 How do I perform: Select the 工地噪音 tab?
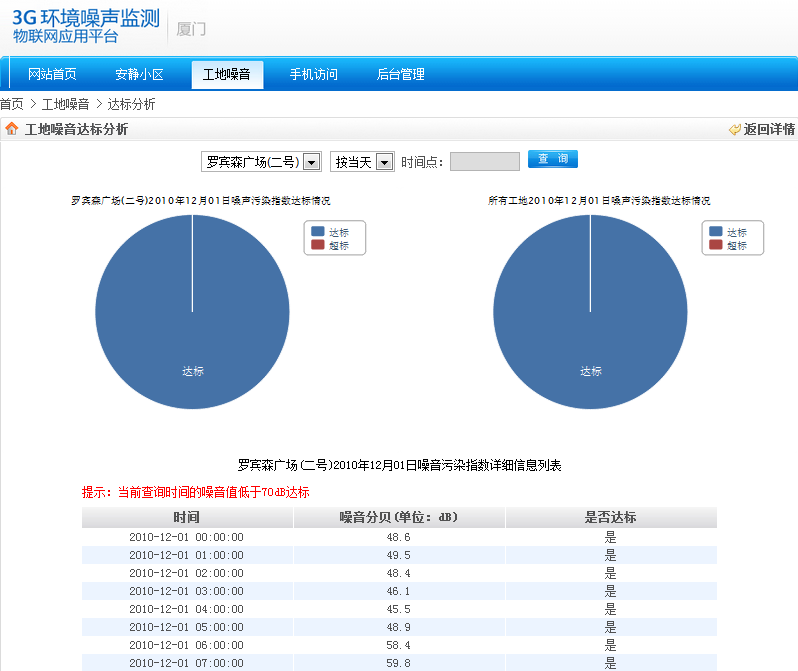tap(227, 74)
